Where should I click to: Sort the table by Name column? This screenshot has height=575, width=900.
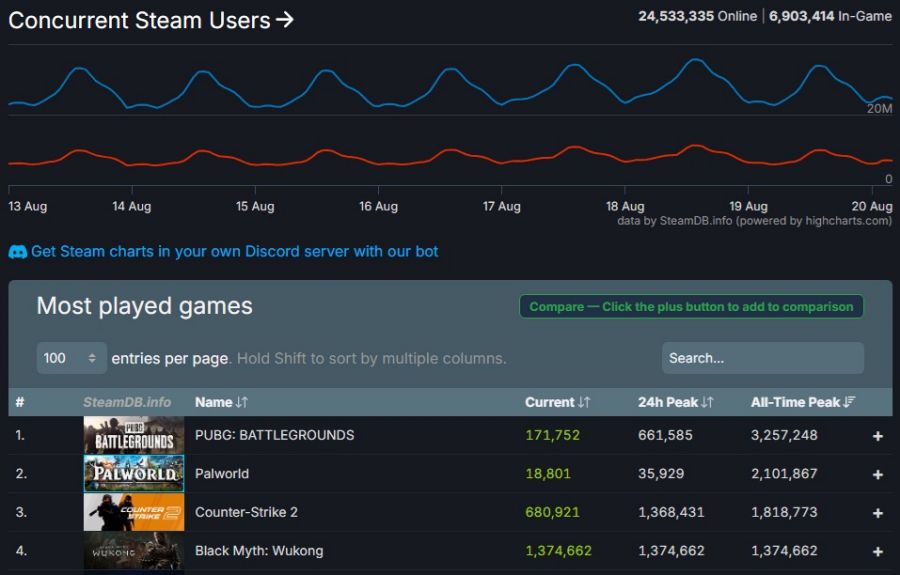tap(221, 402)
